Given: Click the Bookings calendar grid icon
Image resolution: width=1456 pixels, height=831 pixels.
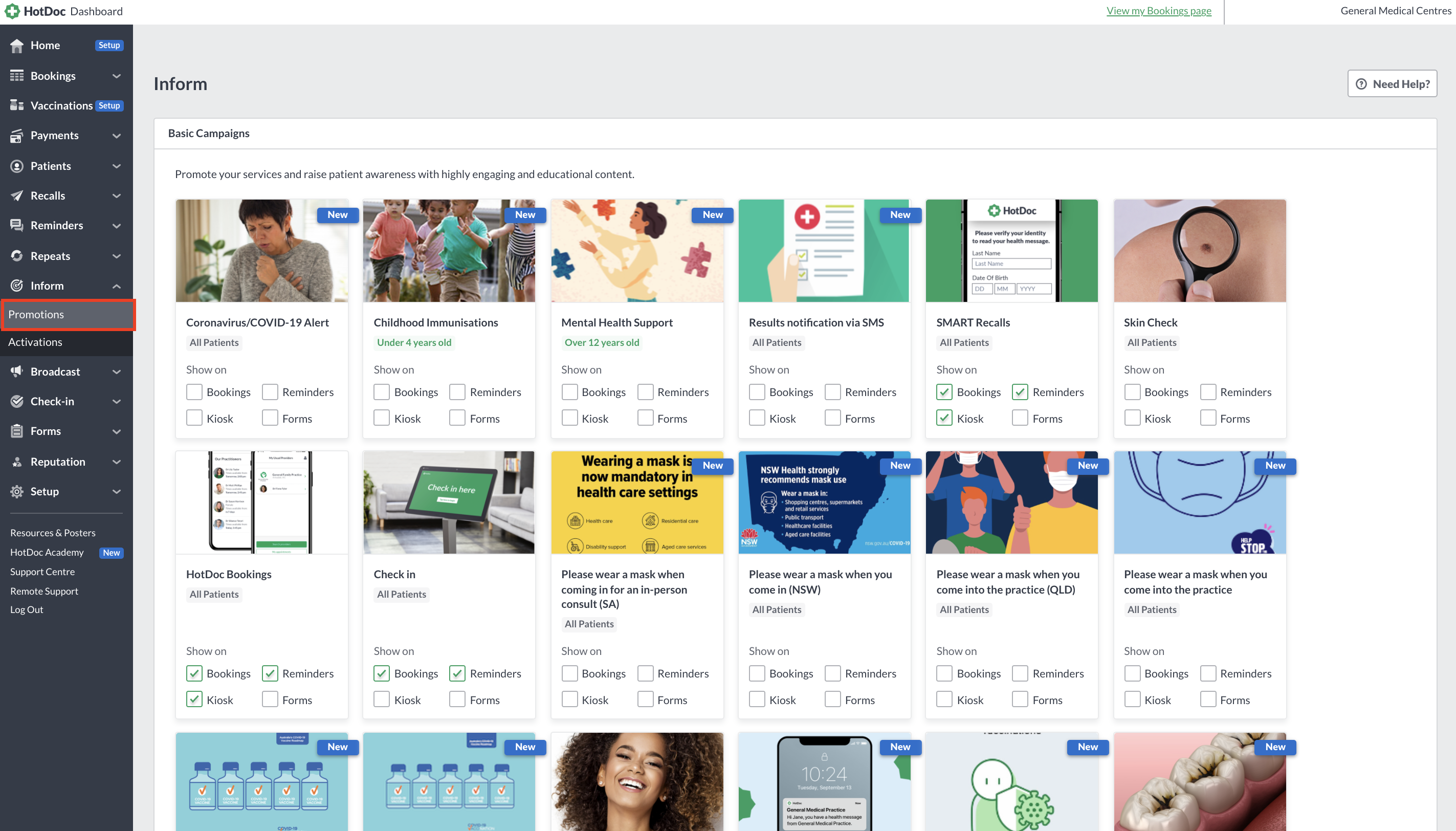Looking at the screenshot, I should click(16, 75).
